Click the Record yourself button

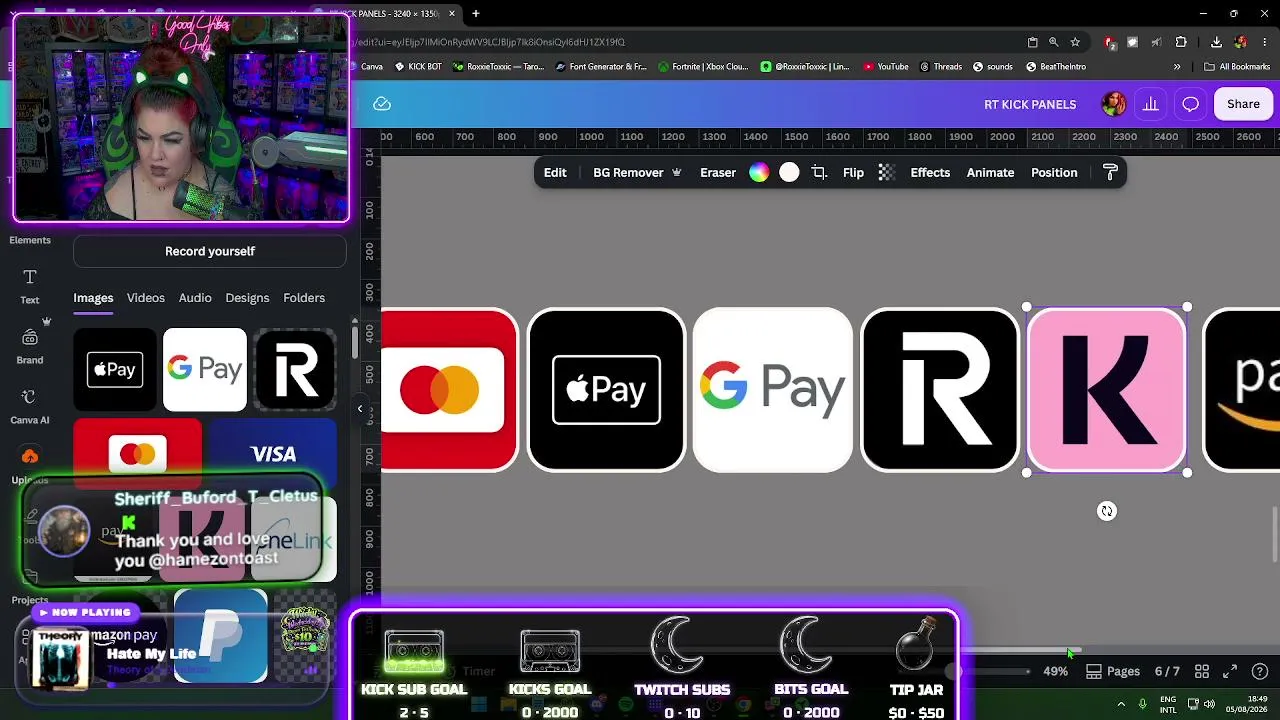click(x=210, y=251)
